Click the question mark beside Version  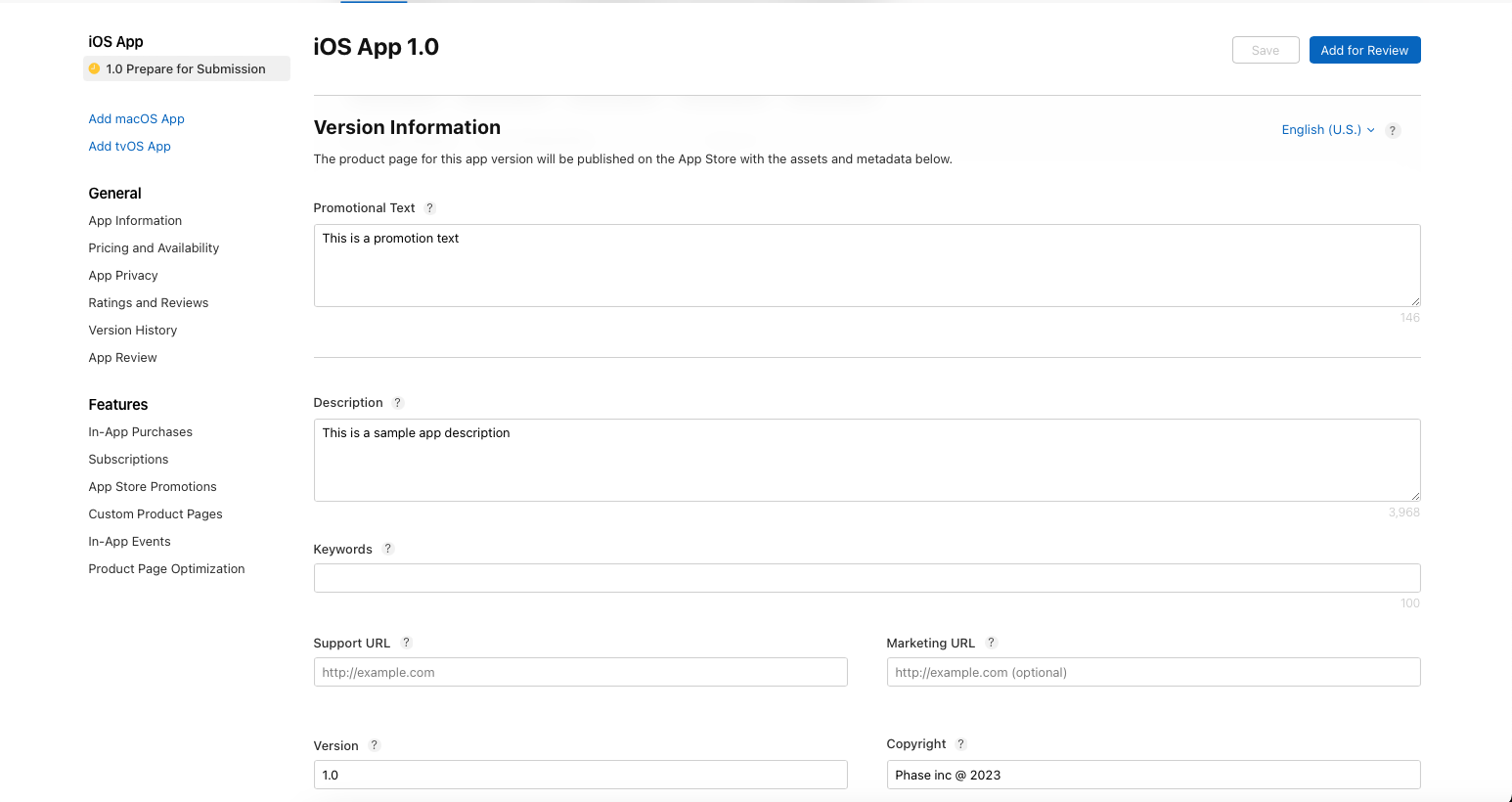click(374, 744)
